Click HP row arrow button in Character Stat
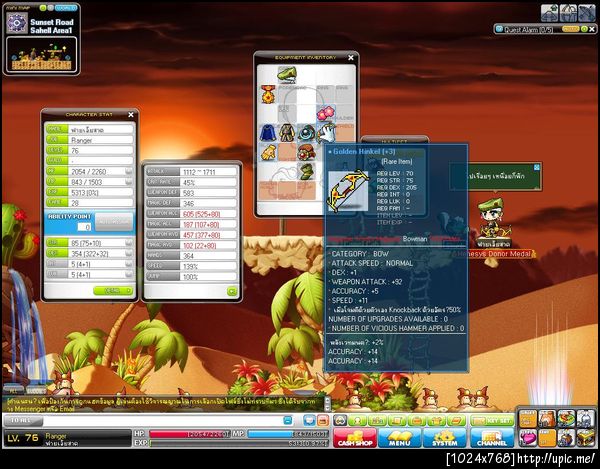Image resolution: width=600 pixels, height=469 pixels. point(129,171)
